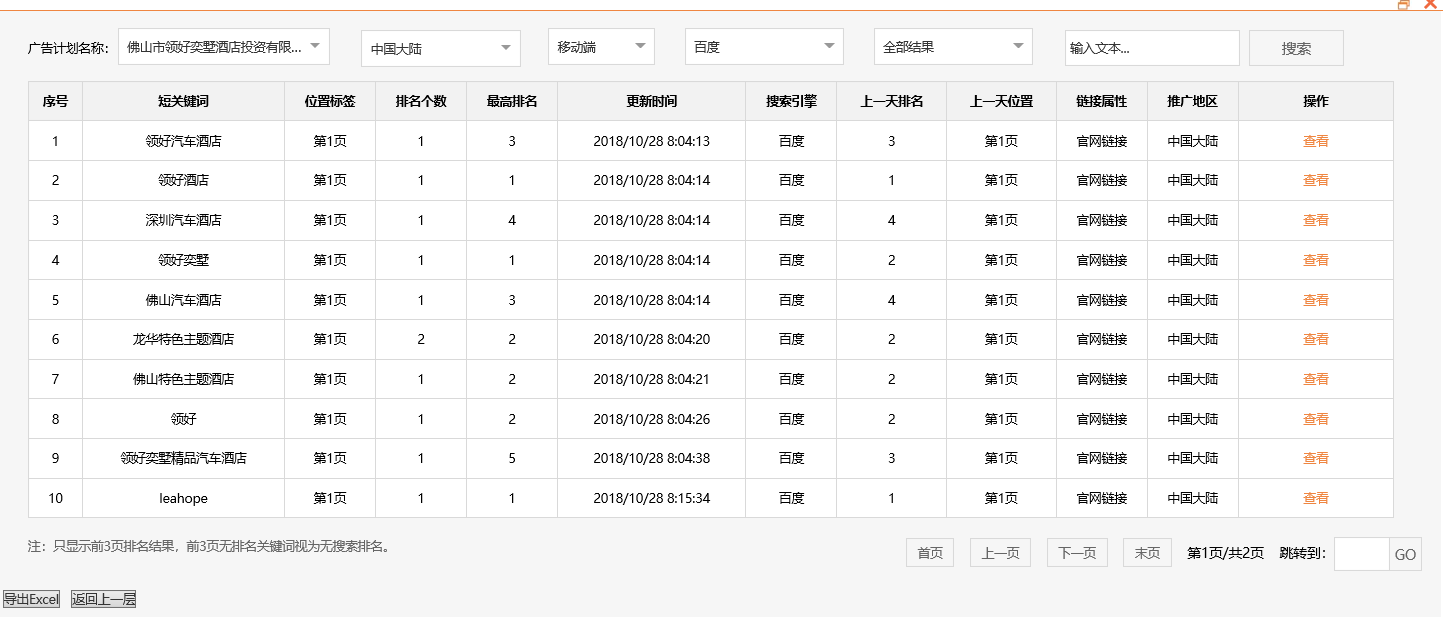1443x617 pixels.
Task: Click 上一页 for previous page
Action: click(999, 551)
